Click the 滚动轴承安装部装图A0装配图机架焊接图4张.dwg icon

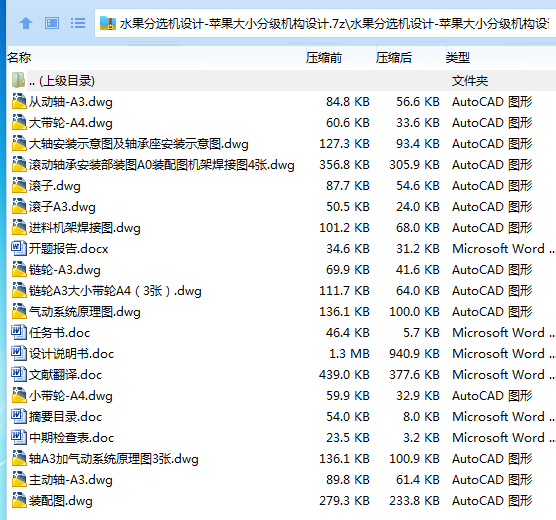(19, 164)
